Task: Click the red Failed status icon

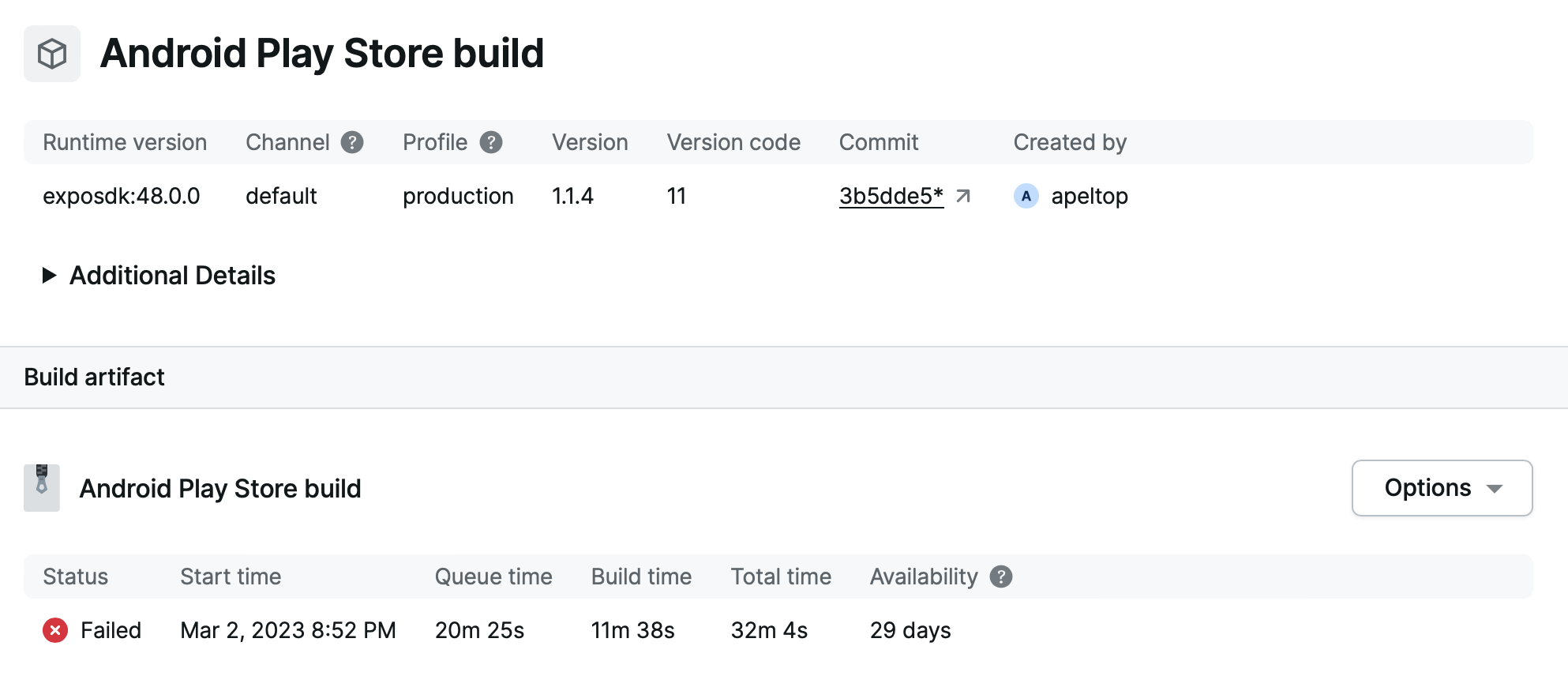Action: [55, 630]
